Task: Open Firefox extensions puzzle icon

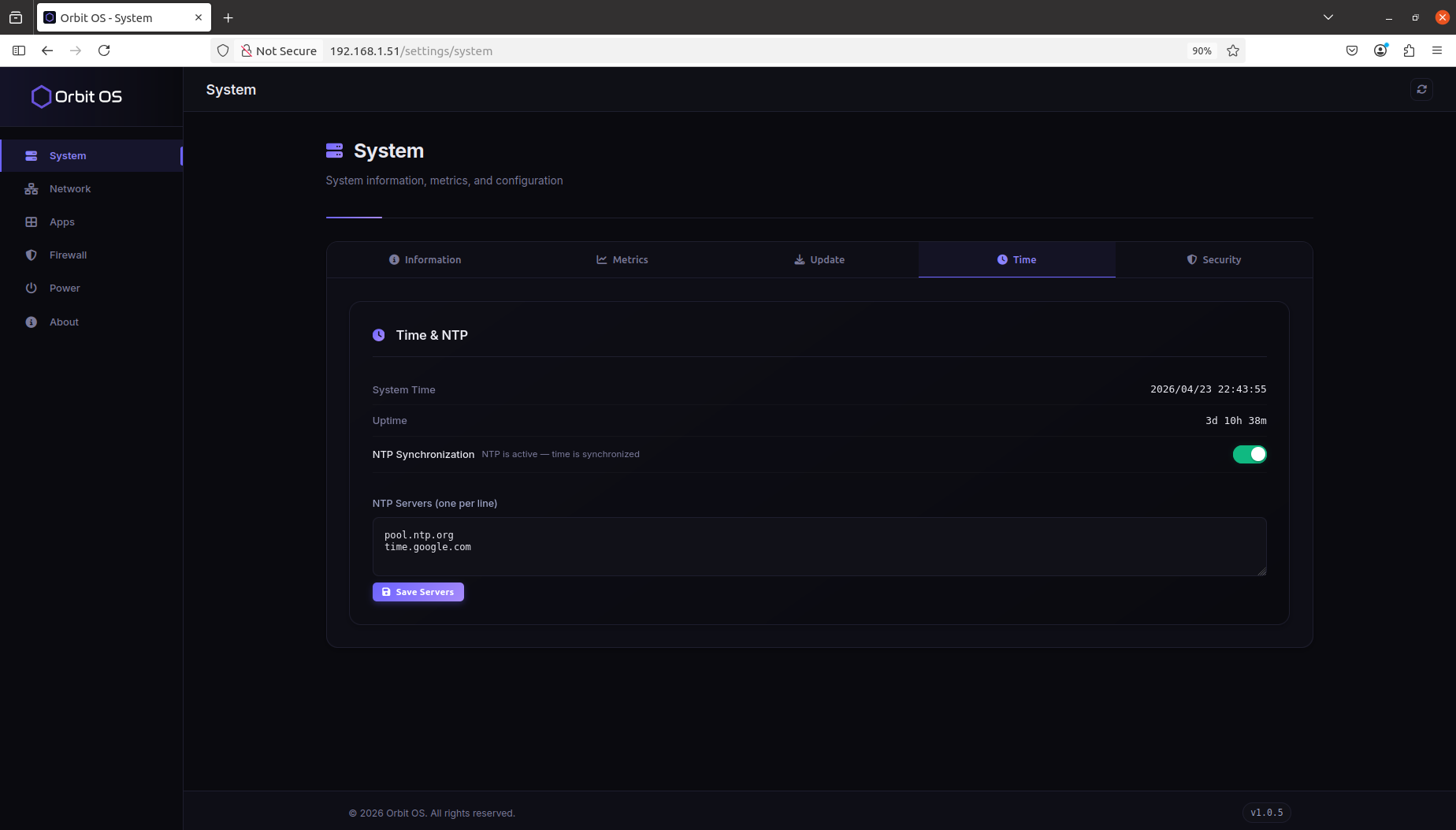Action: click(1409, 50)
